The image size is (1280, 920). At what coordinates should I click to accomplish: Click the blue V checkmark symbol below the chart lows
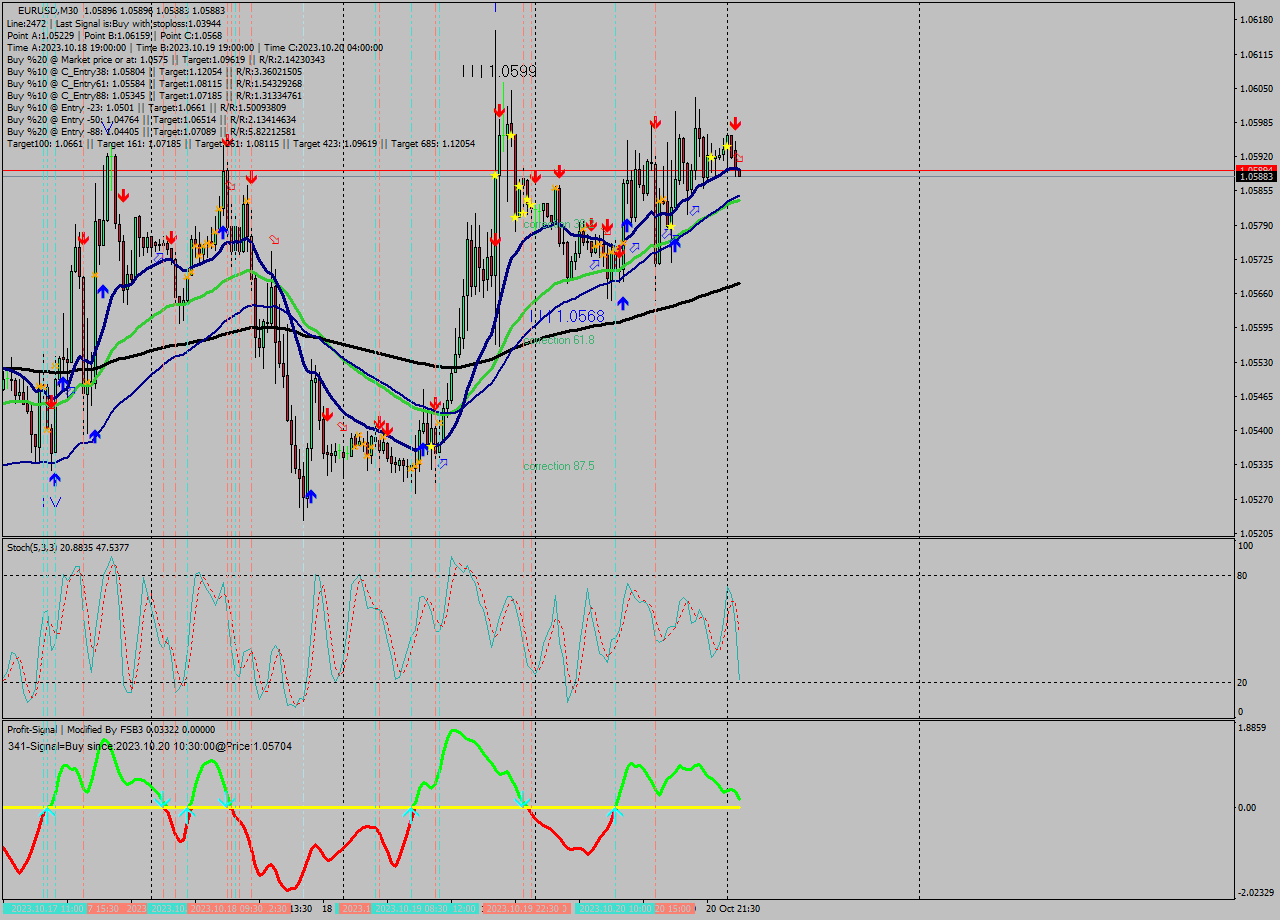55,500
